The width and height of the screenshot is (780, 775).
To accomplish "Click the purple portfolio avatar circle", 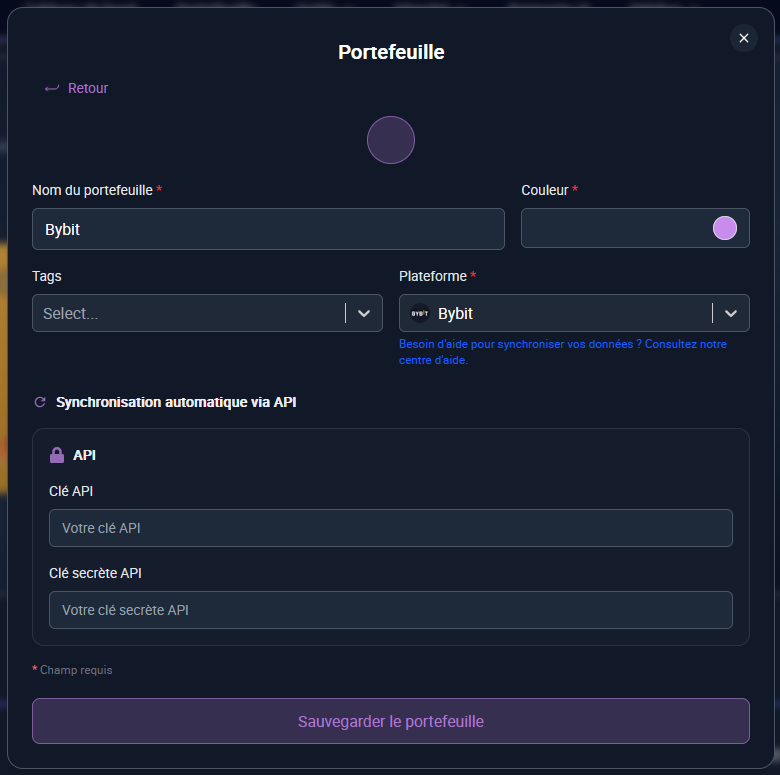I will pyautogui.click(x=390, y=140).
